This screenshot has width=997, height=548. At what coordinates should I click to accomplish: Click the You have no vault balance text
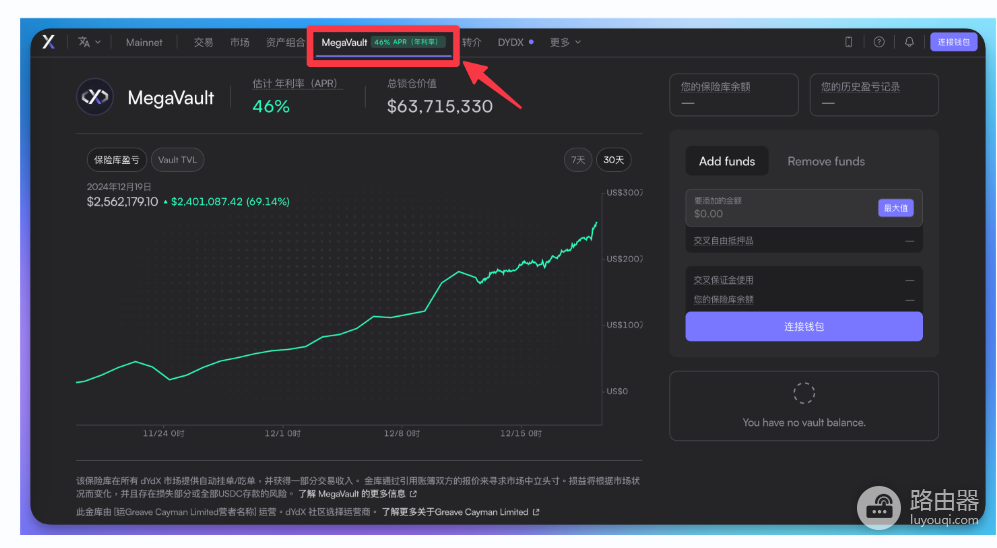(x=804, y=422)
